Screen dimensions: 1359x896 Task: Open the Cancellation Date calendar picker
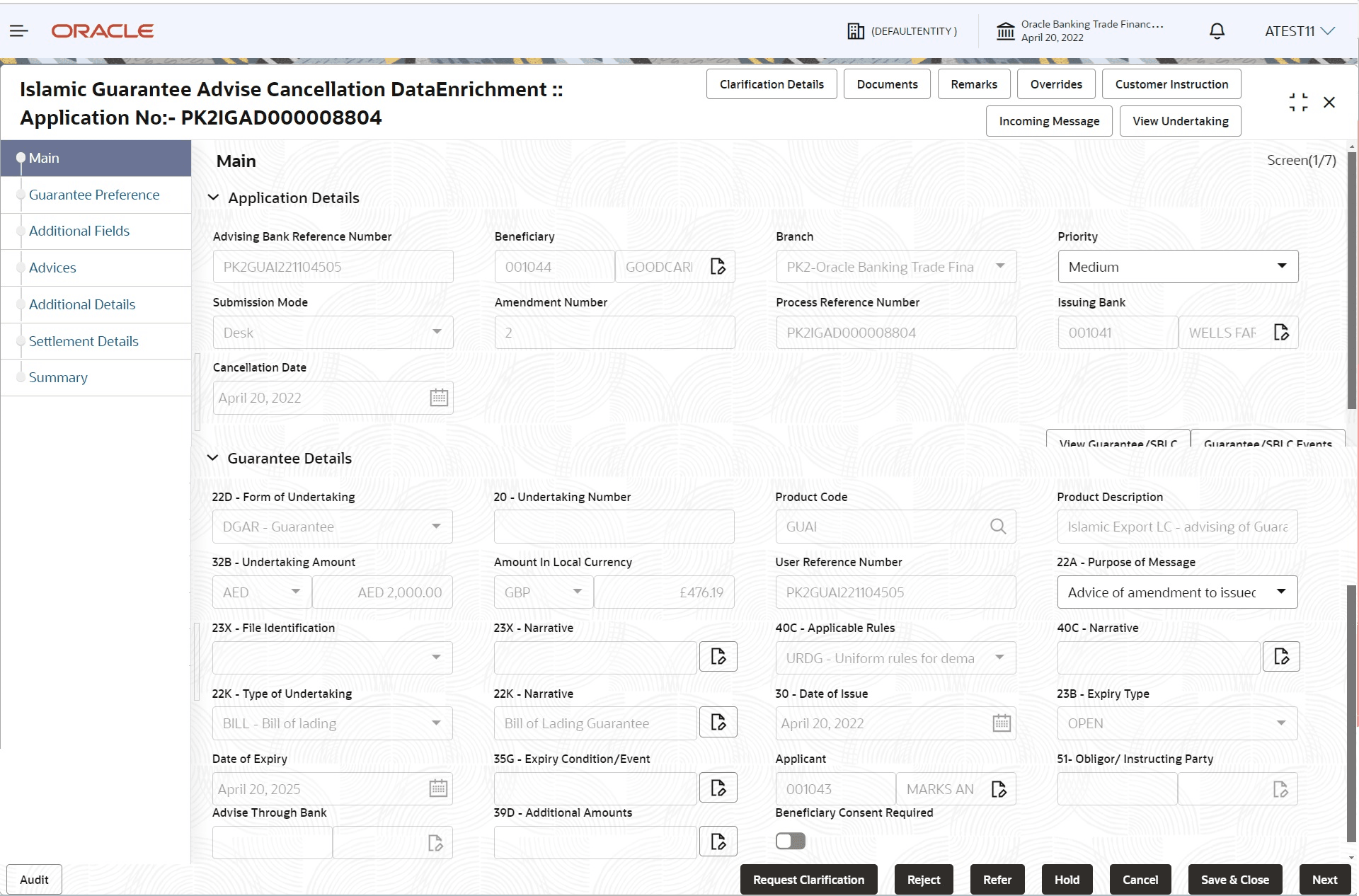pos(438,398)
